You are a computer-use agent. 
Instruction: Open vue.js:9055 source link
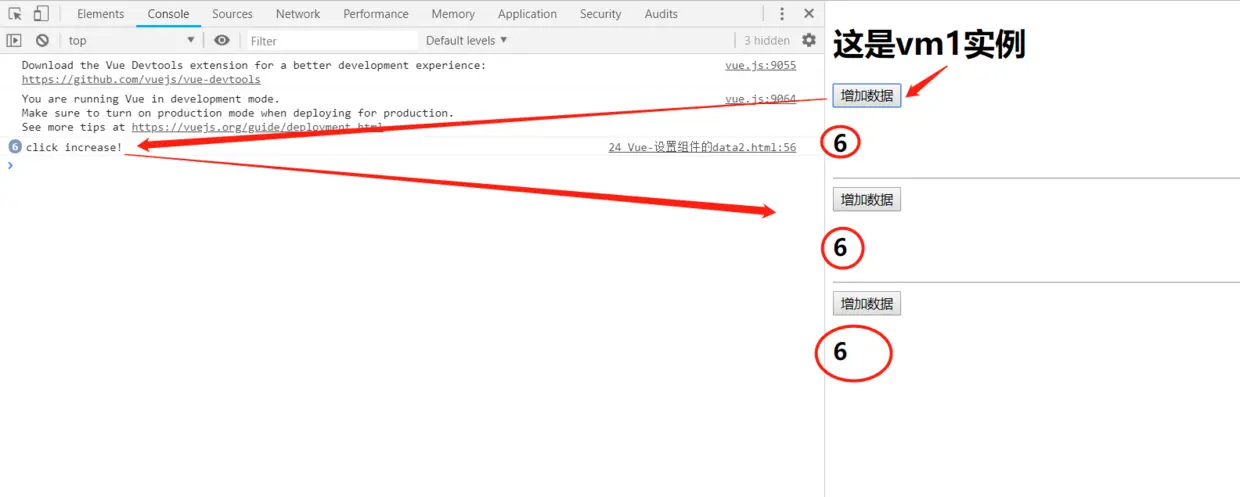pyautogui.click(x=760, y=66)
